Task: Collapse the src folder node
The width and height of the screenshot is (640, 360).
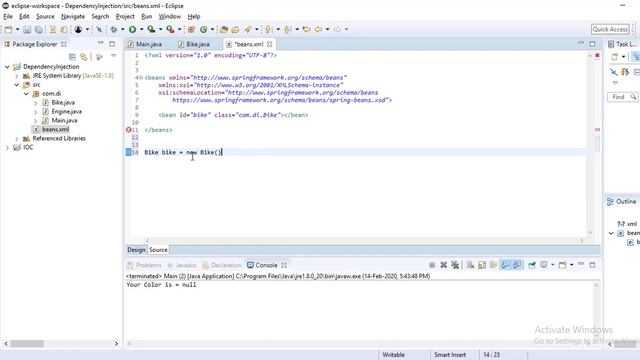Action: [x=16, y=85]
